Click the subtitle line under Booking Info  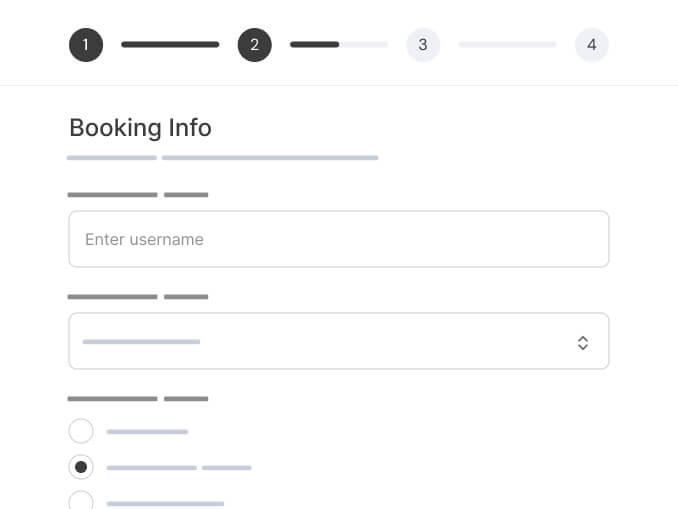(222, 158)
